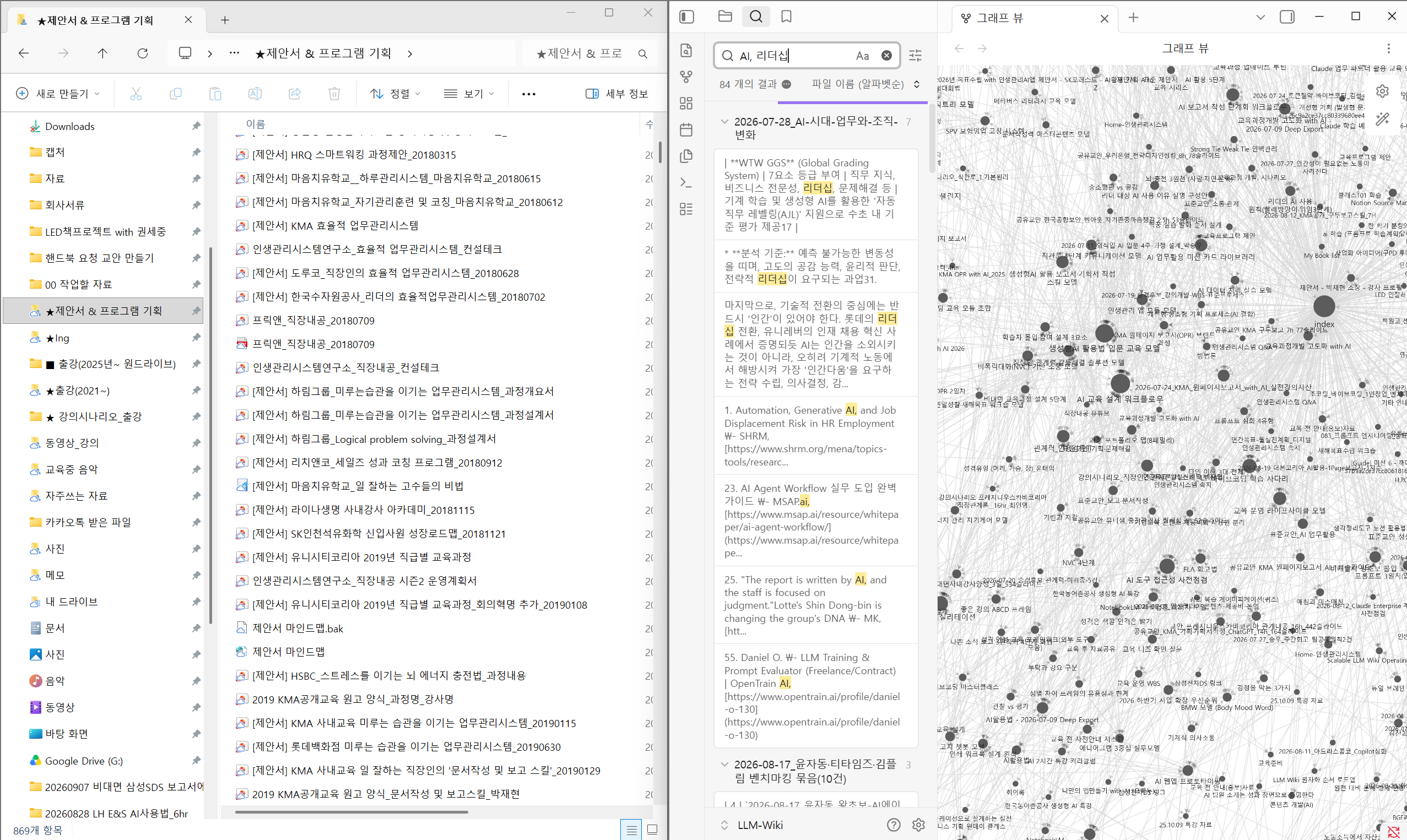1407x840 pixels.
Task: Open graph view from Obsidian ribbon
Action: pyautogui.click(x=686, y=77)
